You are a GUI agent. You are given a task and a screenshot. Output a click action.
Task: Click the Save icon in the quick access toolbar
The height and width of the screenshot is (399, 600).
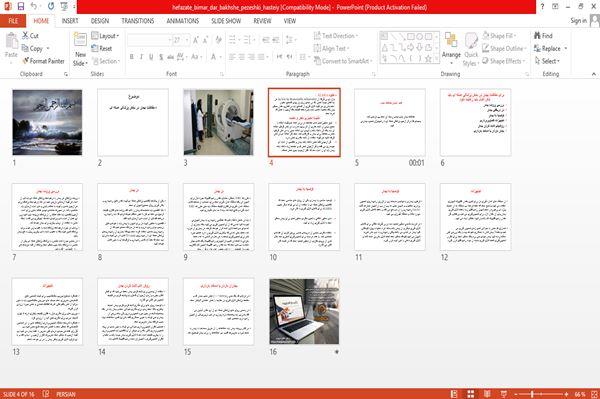(21, 6)
